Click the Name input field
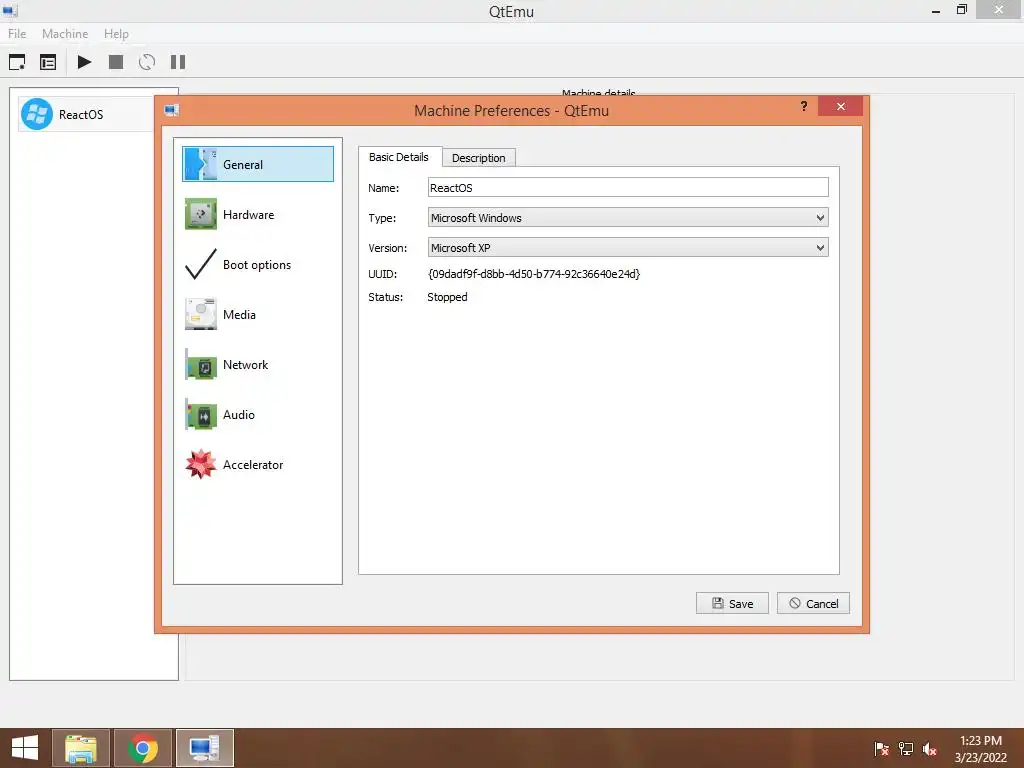1024x768 pixels. point(628,187)
